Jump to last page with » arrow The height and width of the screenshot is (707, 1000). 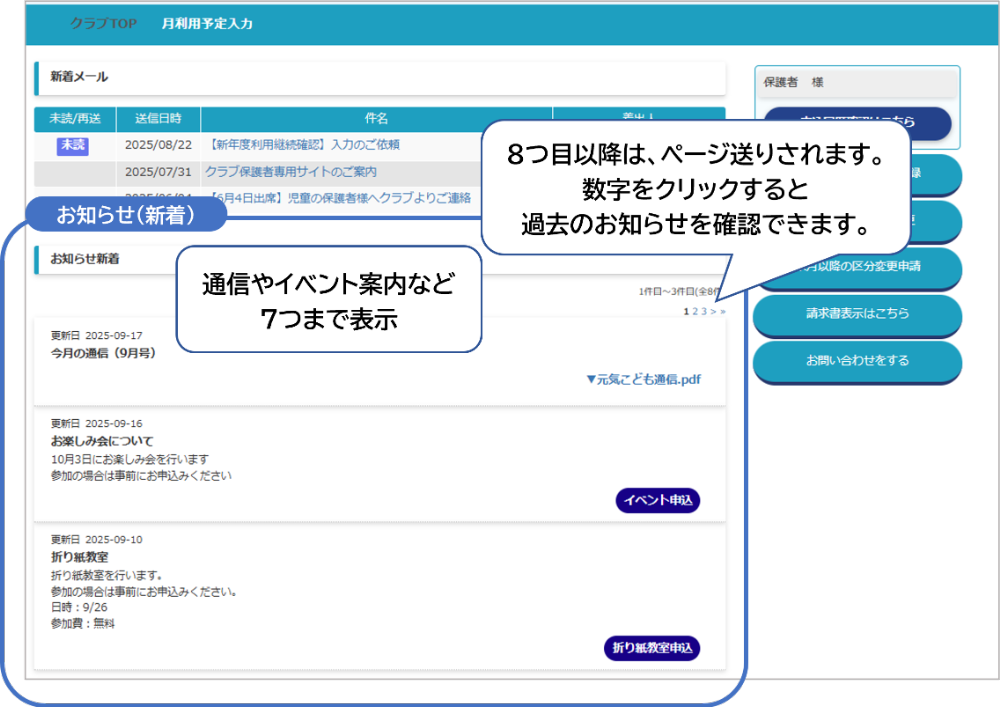[722, 312]
